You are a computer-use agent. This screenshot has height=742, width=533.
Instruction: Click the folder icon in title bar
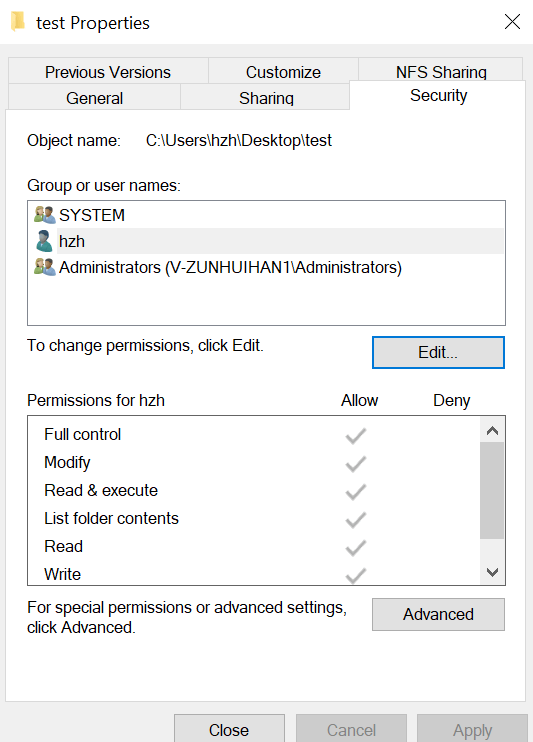[18, 21]
